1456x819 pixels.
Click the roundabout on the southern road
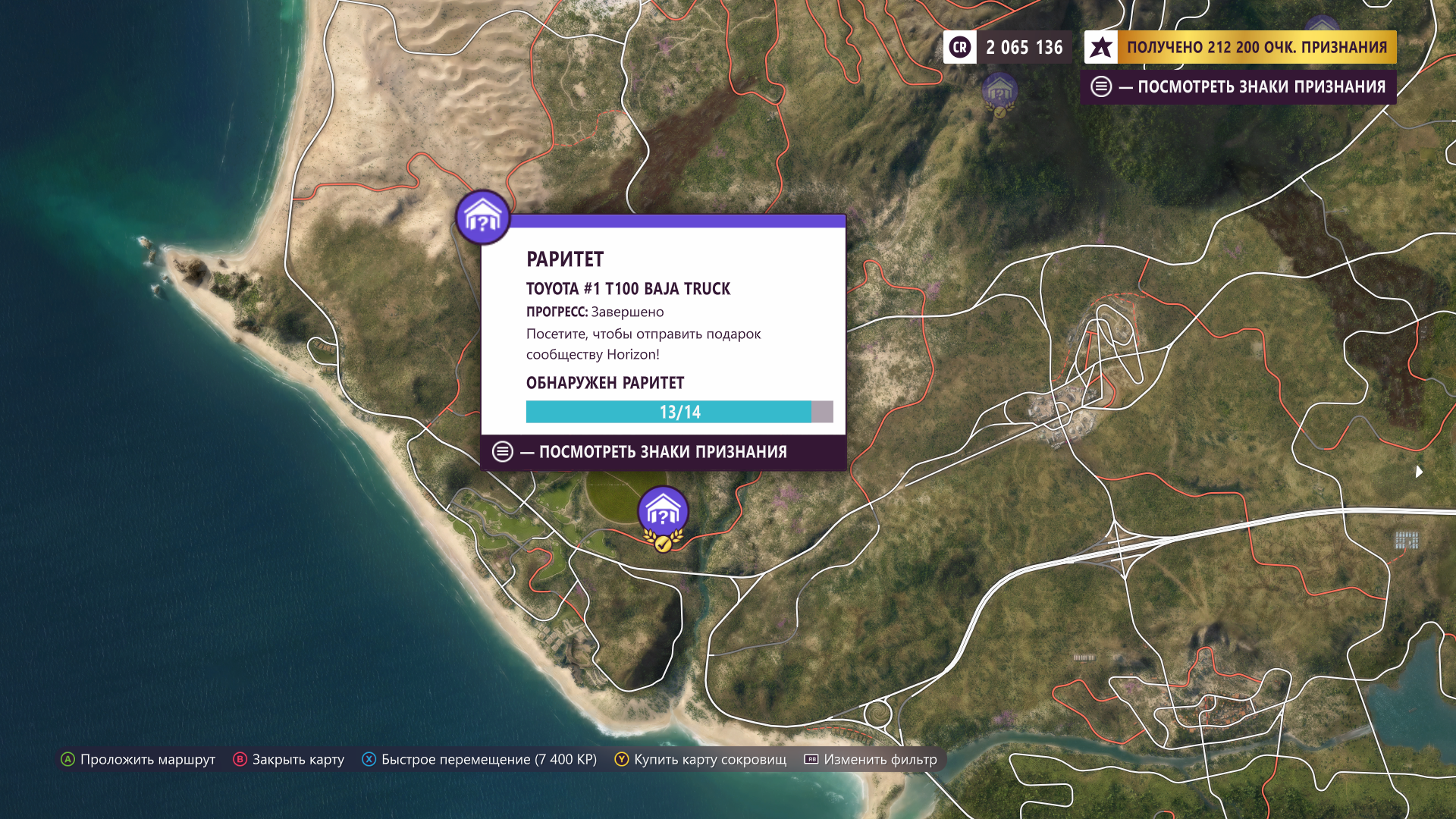[x=877, y=714]
